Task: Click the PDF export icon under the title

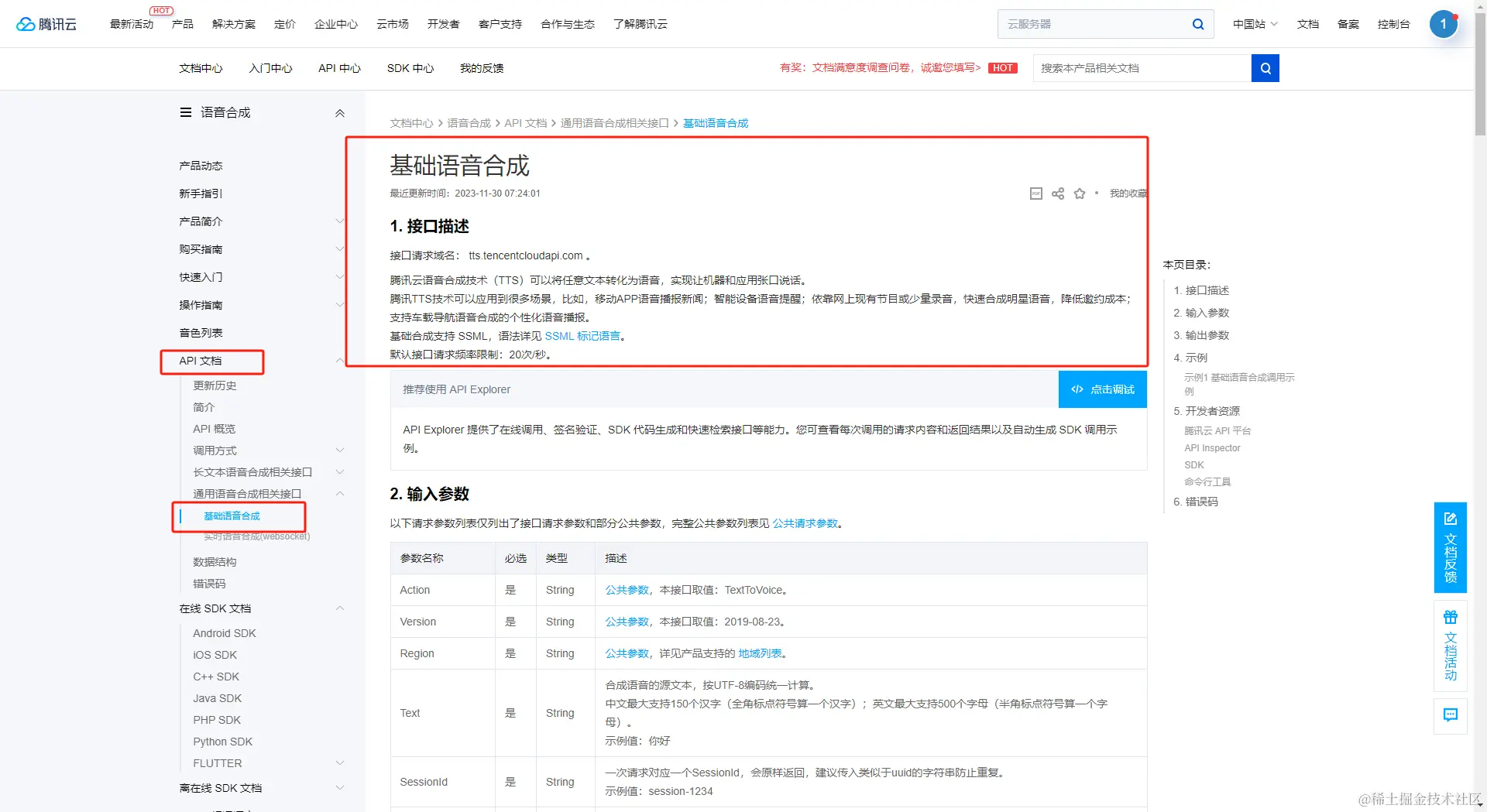Action: tap(1036, 194)
